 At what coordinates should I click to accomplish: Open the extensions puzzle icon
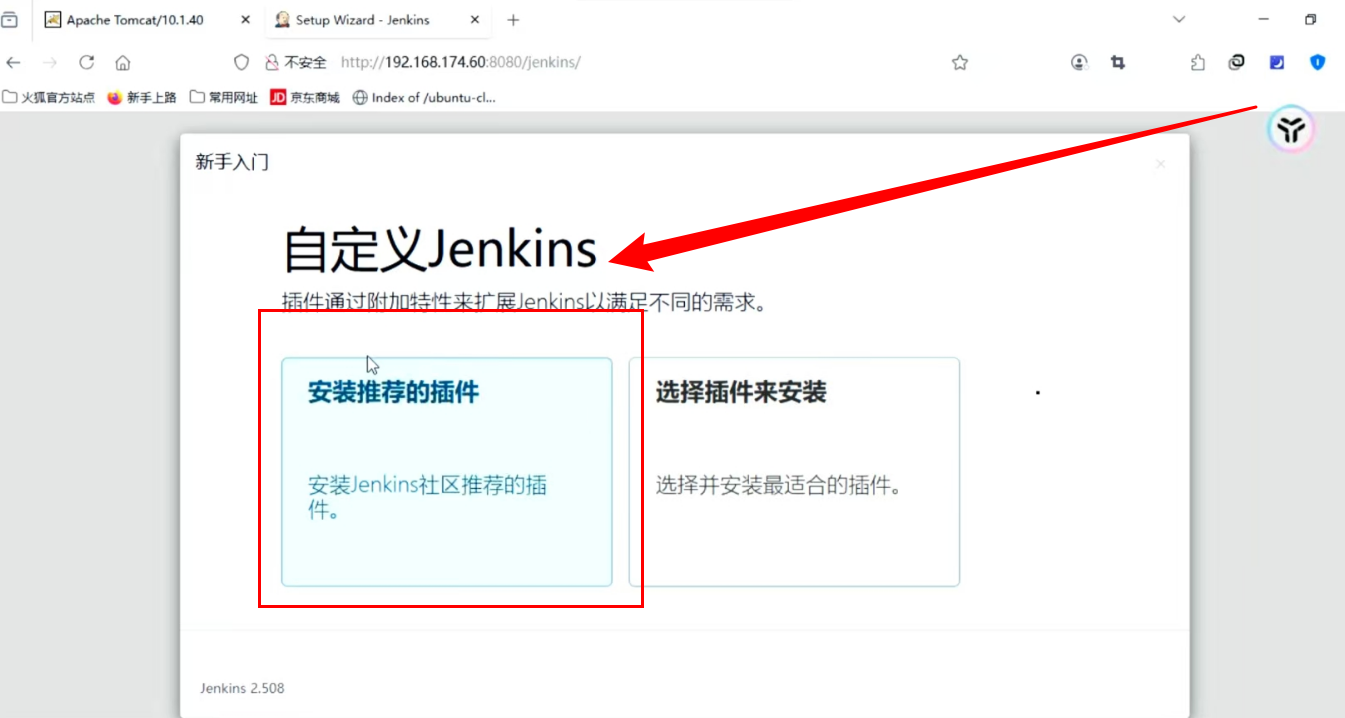click(x=1198, y=62)
